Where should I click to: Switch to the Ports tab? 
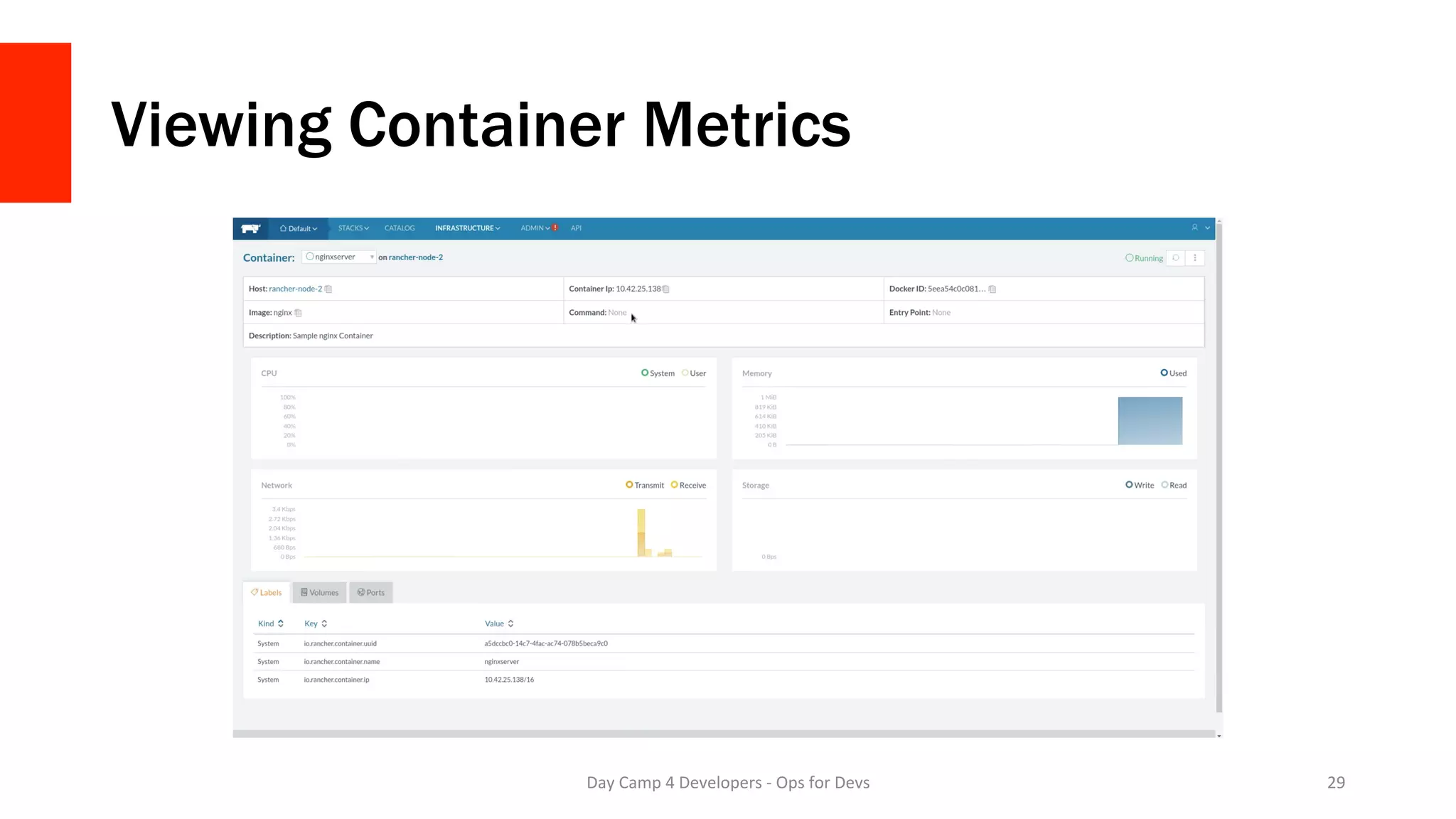[x=371, y=592]
